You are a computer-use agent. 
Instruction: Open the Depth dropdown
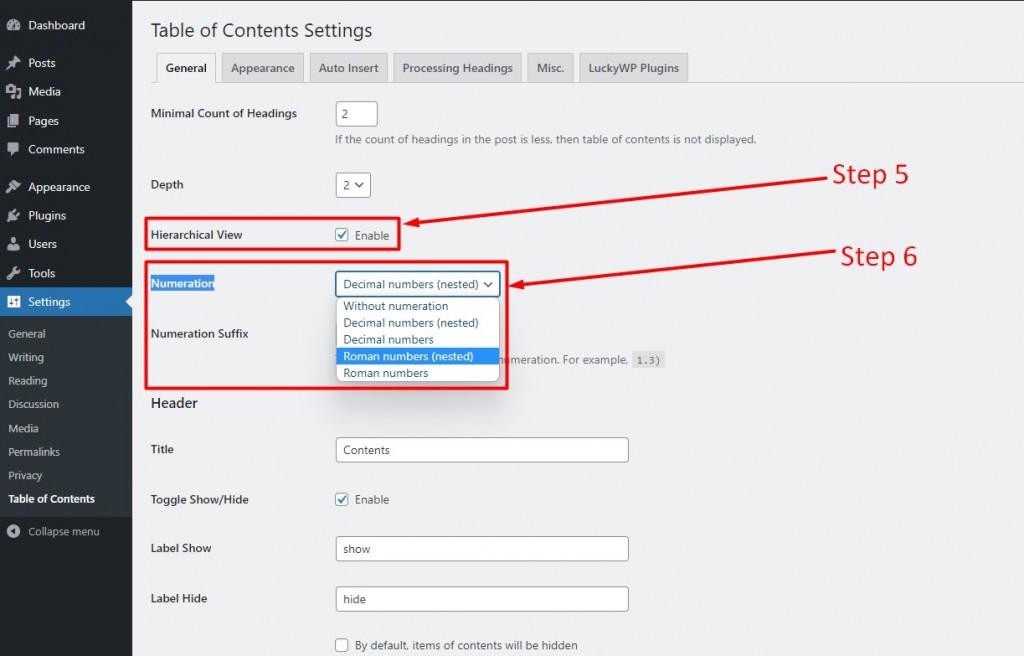pyautogui.click(x=353, y=185)
